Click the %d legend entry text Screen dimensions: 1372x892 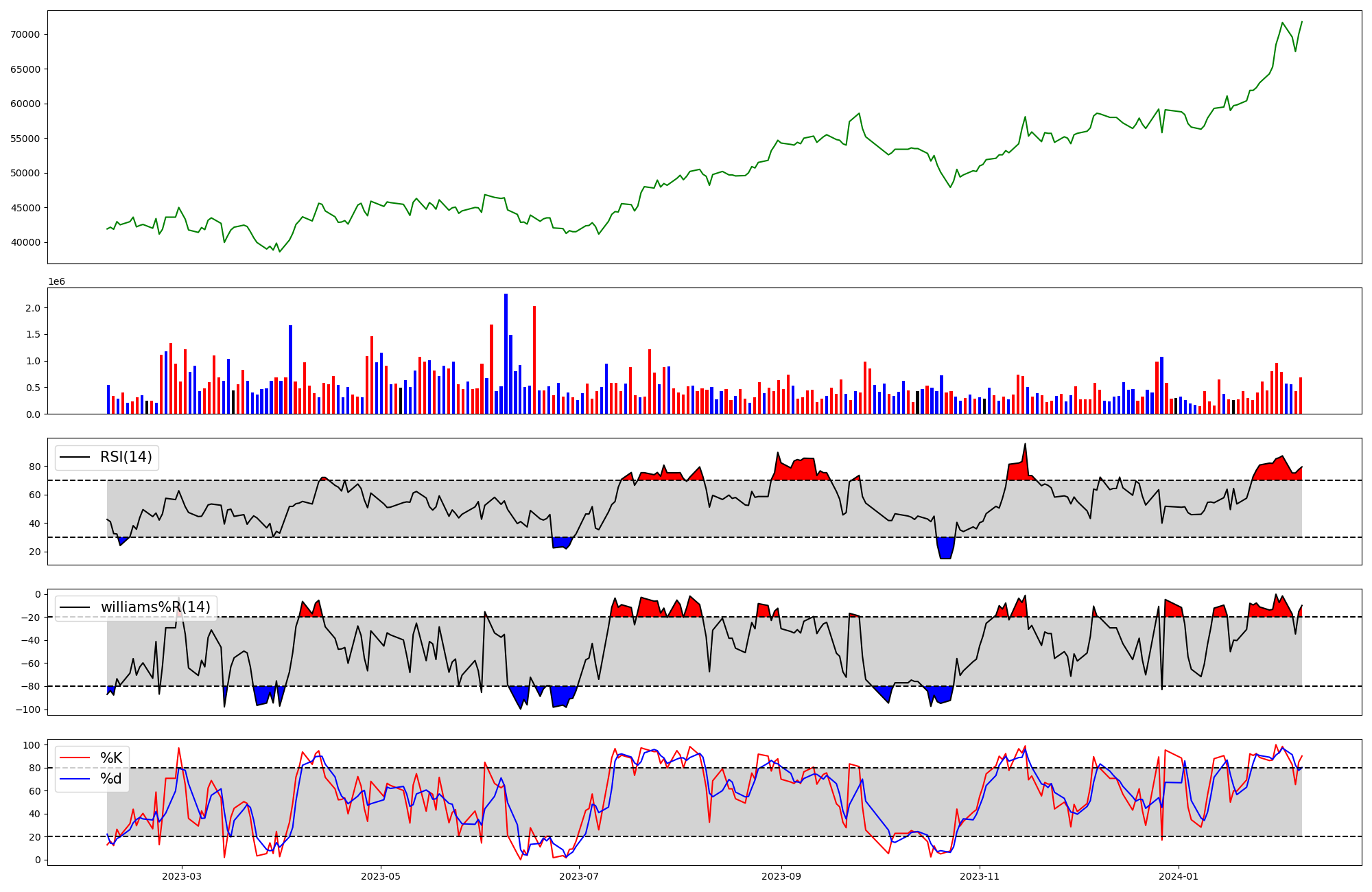tap(111, 779)
